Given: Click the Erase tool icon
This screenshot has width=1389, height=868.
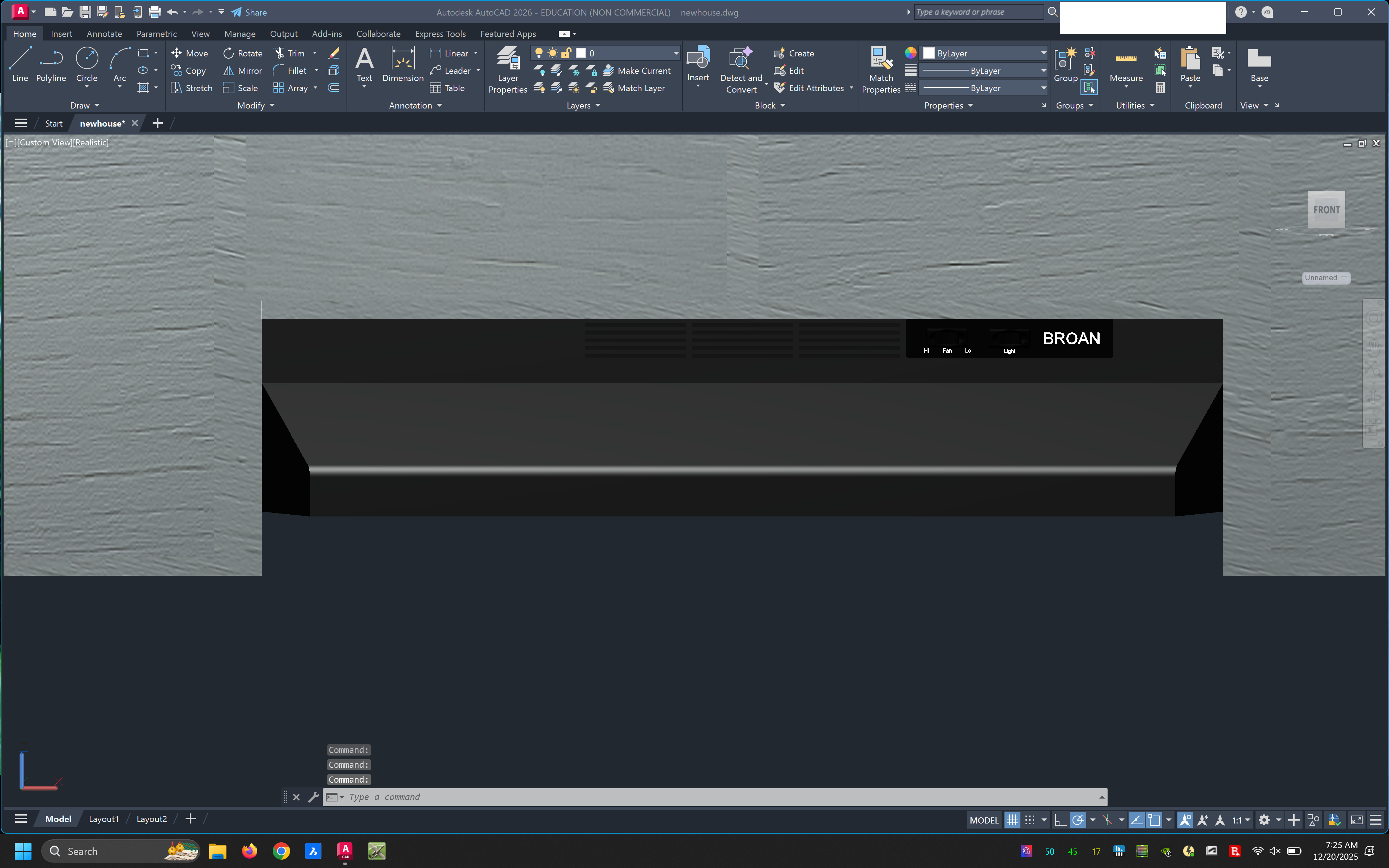Looking at the screenshot, I should (x=334, y=53).
